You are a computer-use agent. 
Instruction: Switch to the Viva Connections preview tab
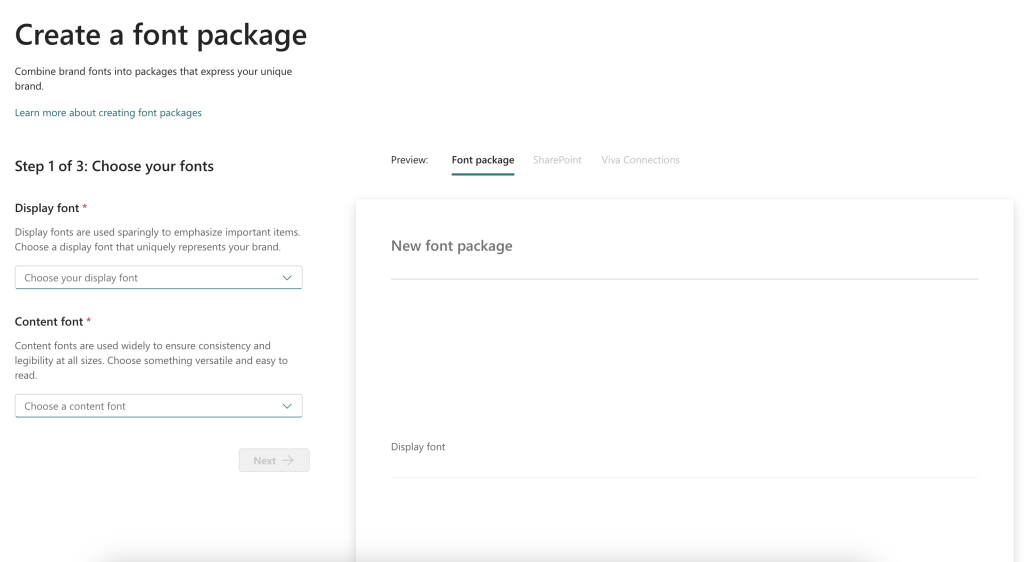point(640,160)
